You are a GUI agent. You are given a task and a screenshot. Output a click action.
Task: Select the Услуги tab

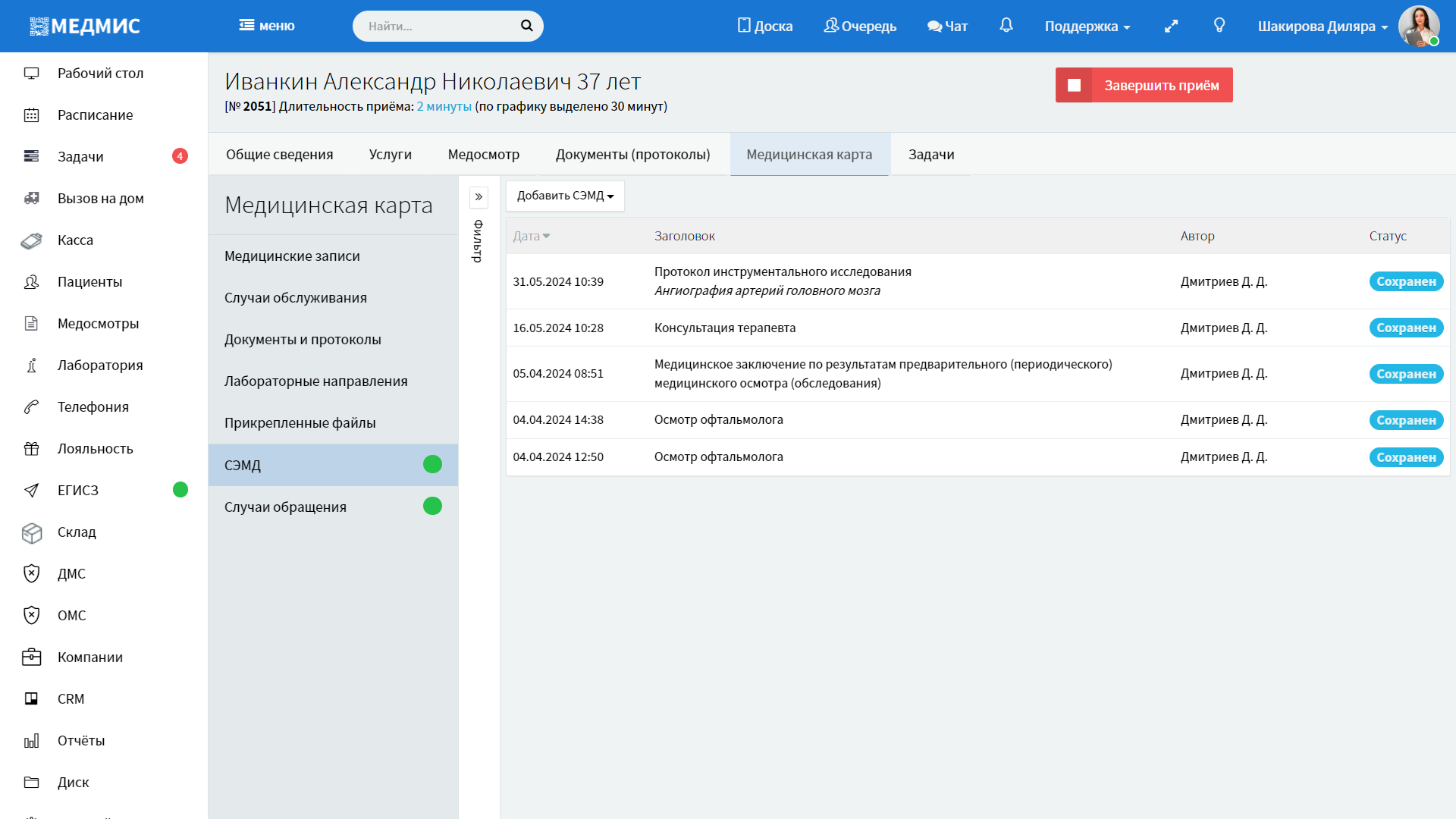pyautogui.click(x=390, y=155)
